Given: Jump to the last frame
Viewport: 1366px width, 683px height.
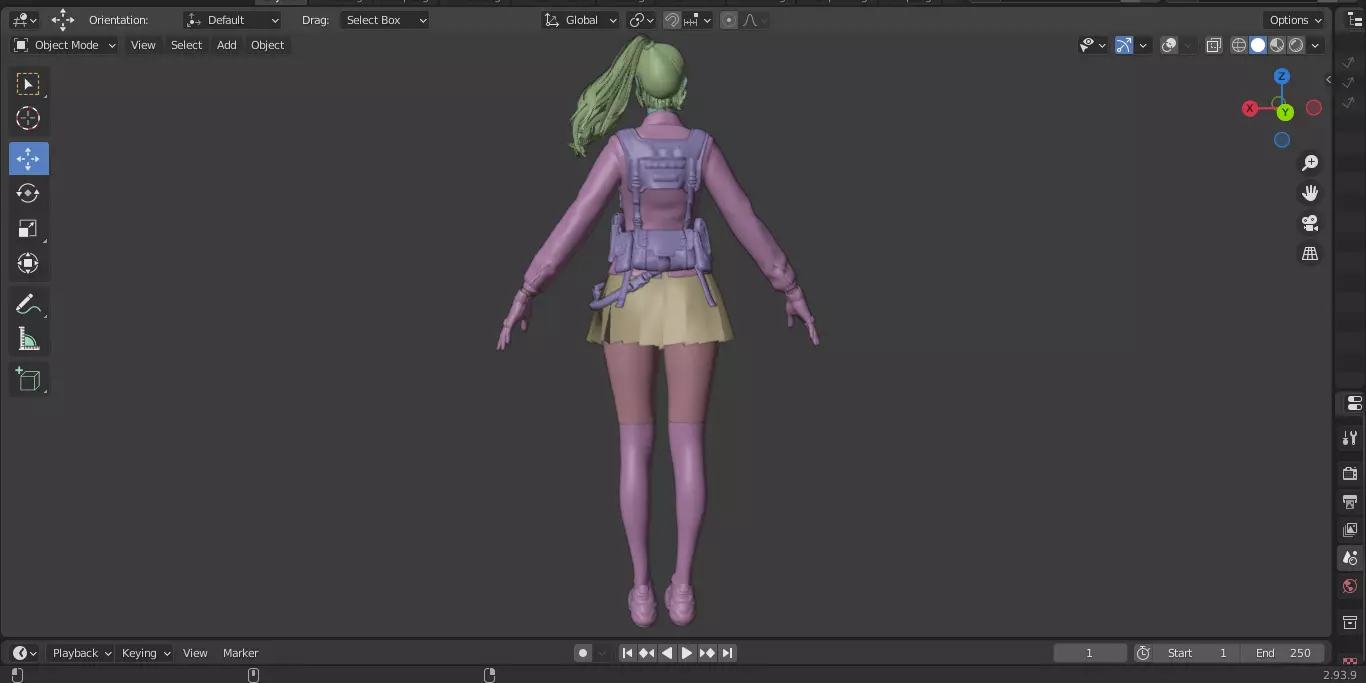Looking at the screenshot, I should (727, 653).
